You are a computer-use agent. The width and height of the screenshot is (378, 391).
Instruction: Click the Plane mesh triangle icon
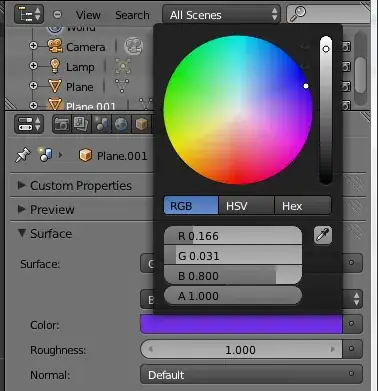55,86
